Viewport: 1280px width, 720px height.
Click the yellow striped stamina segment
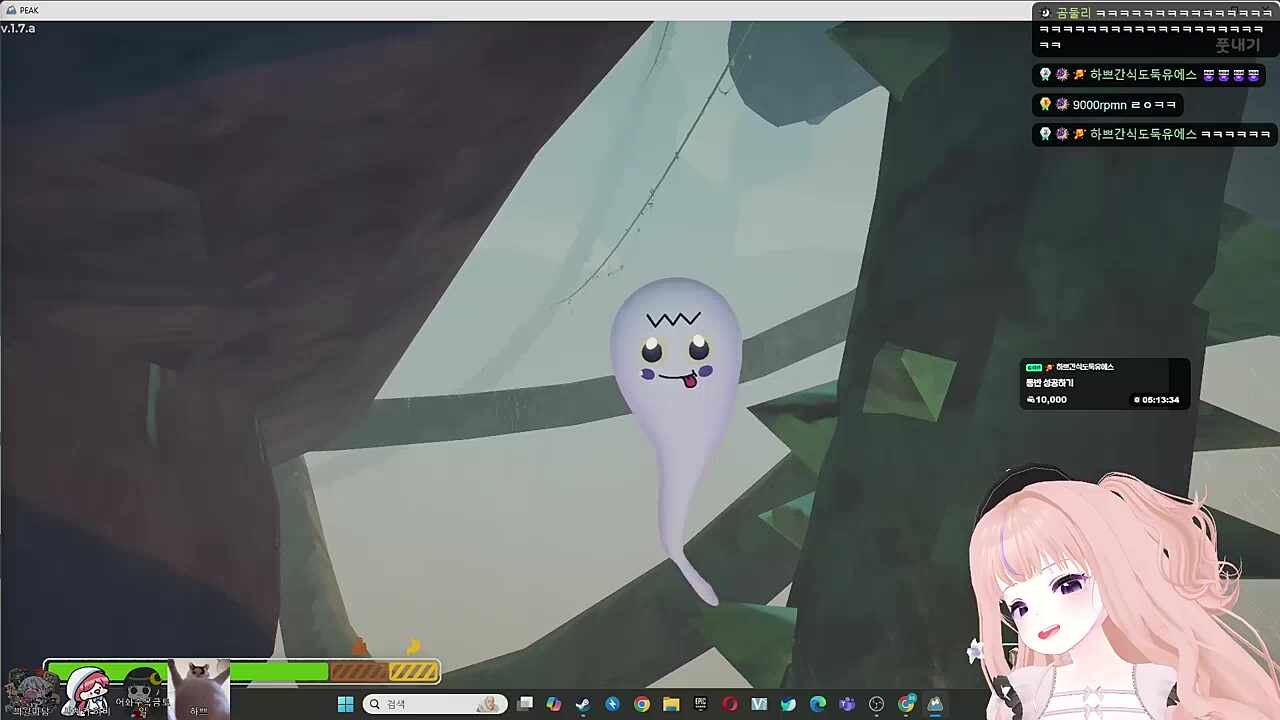(413, 672)
